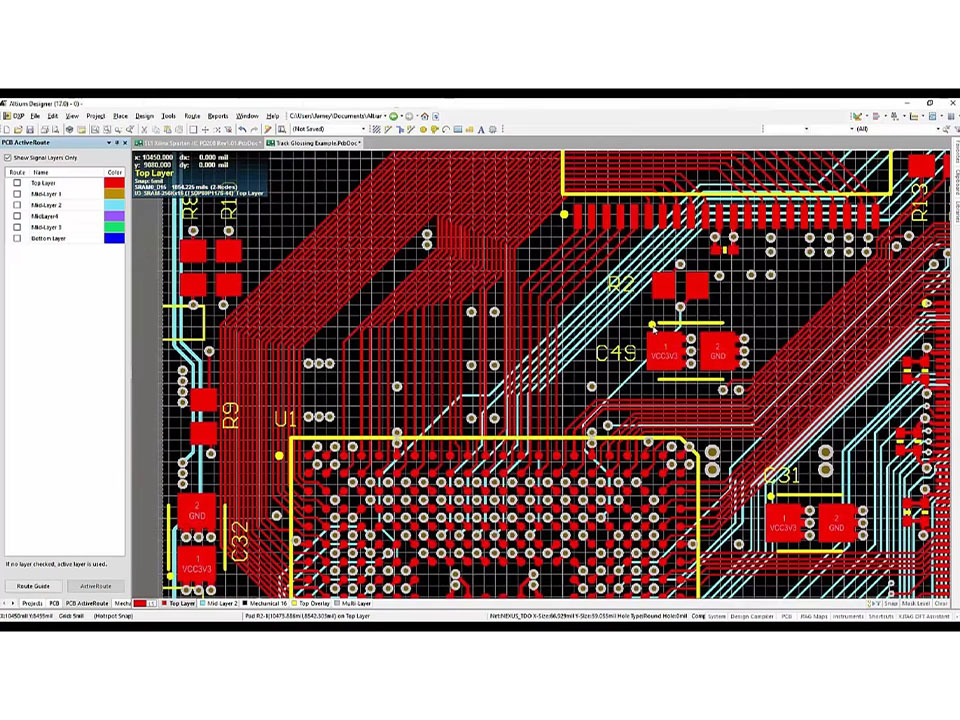The image size is (960, 720).
Task: Click the Mid-Layer 3 green color swatch
Action: pos(113,227)
